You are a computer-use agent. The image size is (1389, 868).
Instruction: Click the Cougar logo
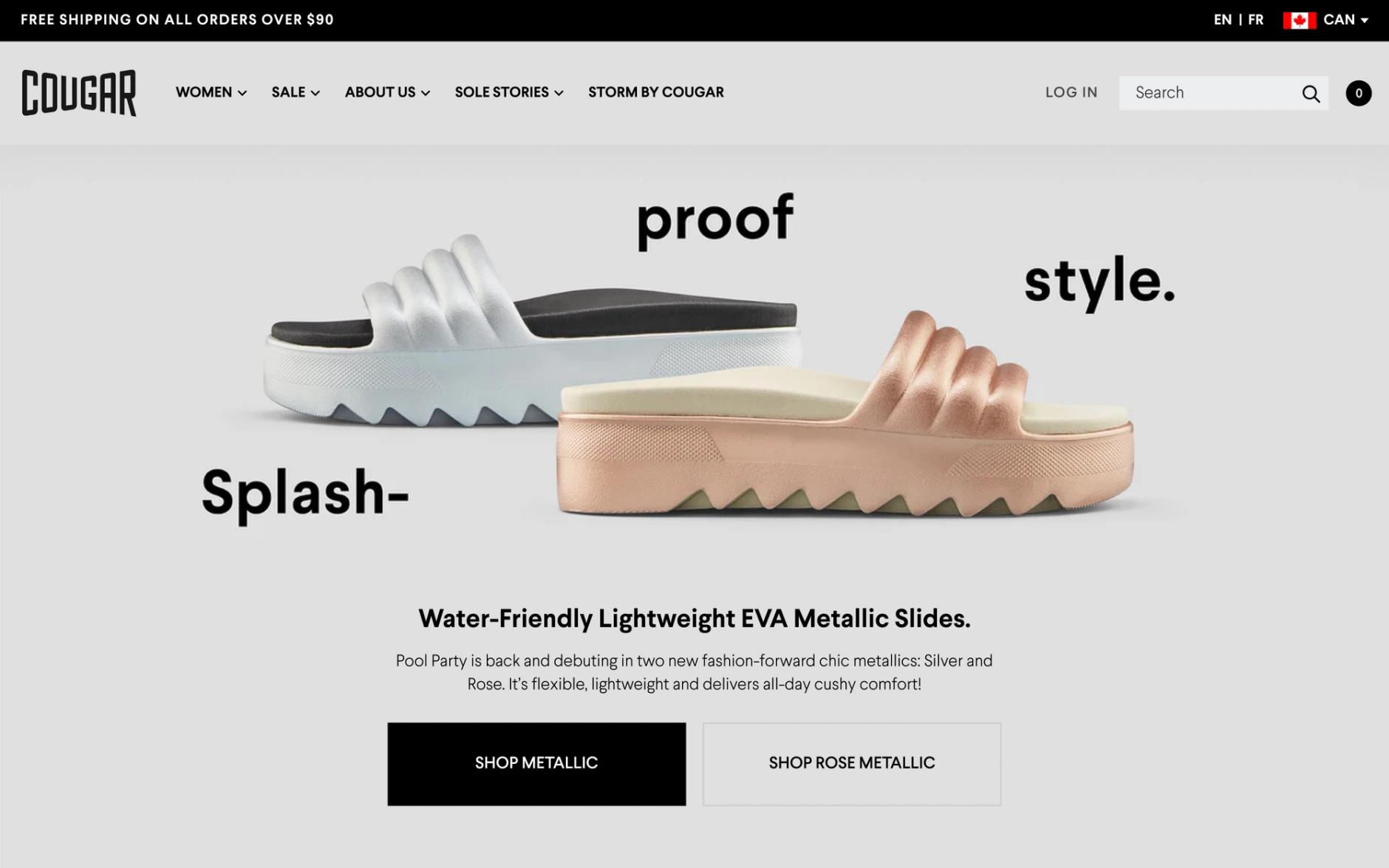79,93
